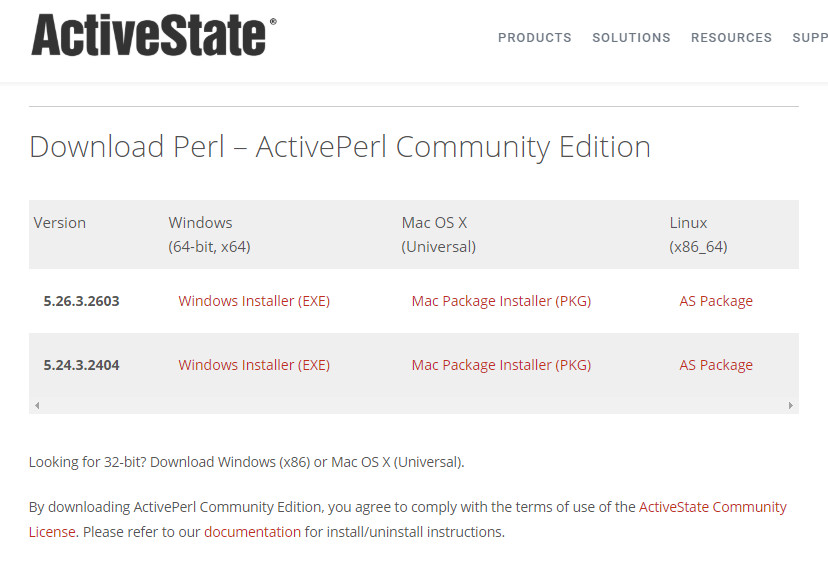Open the documentation link
Screen dimensions: 828x561
[x=252, y=532]
